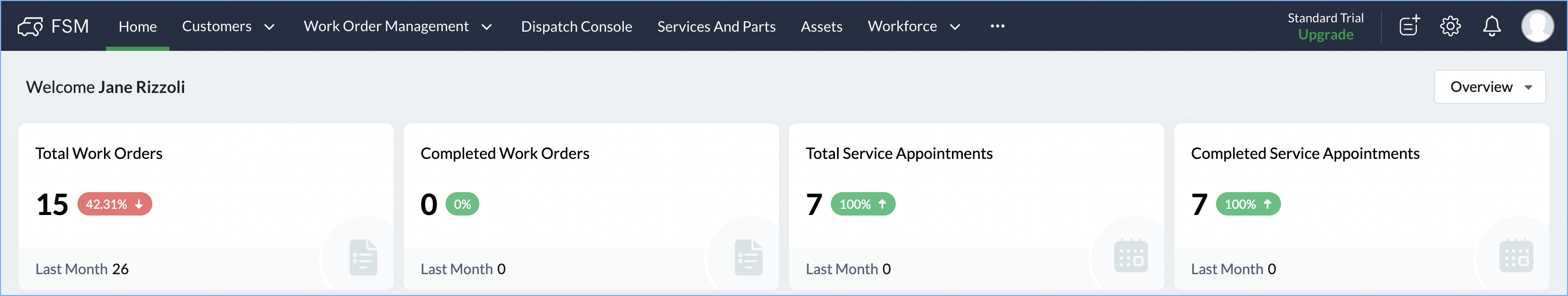1568x296 pixels.
Task: Click Last Month 0 under Completed Work Orders
Action: [463, 268]
